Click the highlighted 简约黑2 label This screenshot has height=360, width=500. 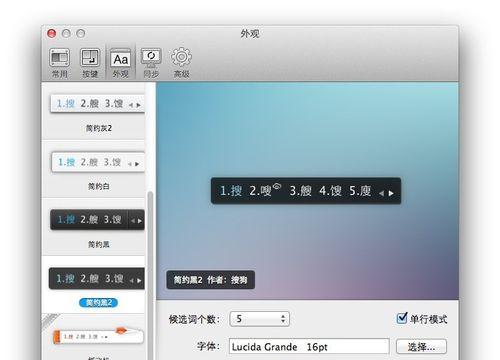[x=98, y=303]
